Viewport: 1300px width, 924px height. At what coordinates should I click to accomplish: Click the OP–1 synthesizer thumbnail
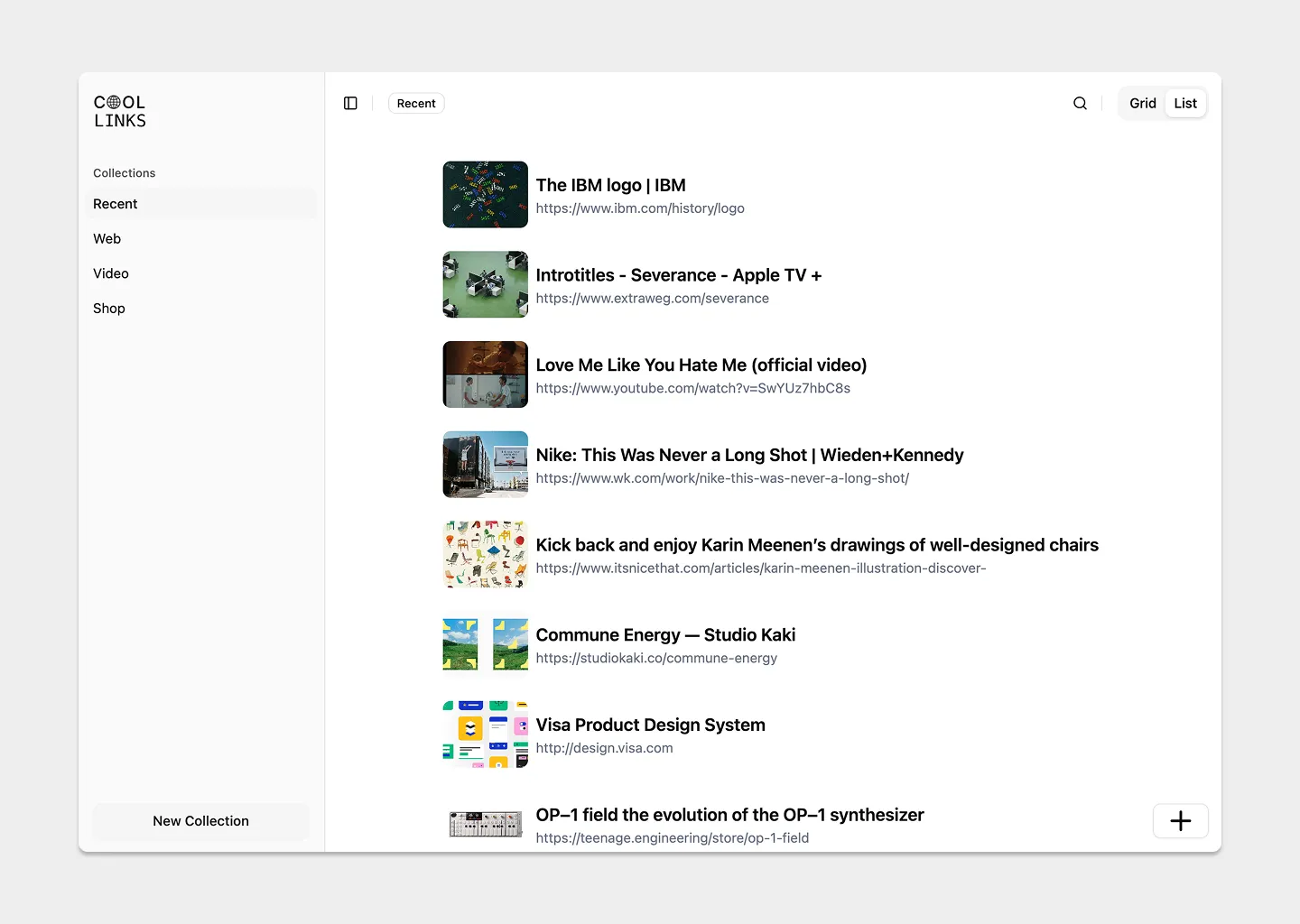(486, 824)
